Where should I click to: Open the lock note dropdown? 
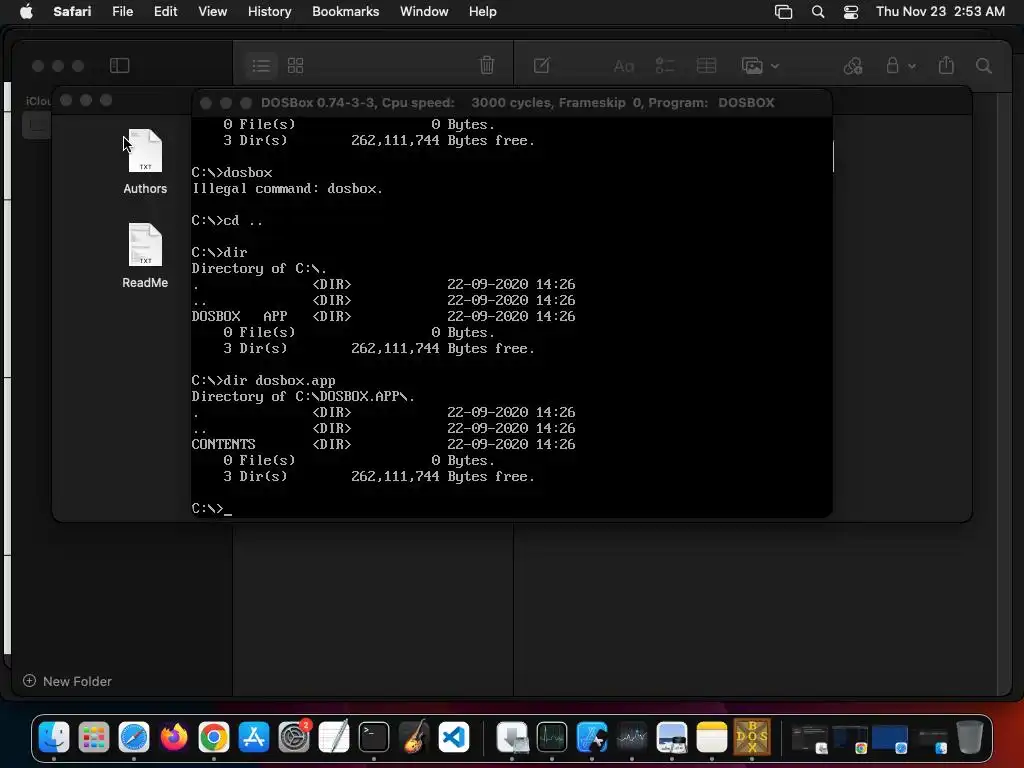point(901,65)
